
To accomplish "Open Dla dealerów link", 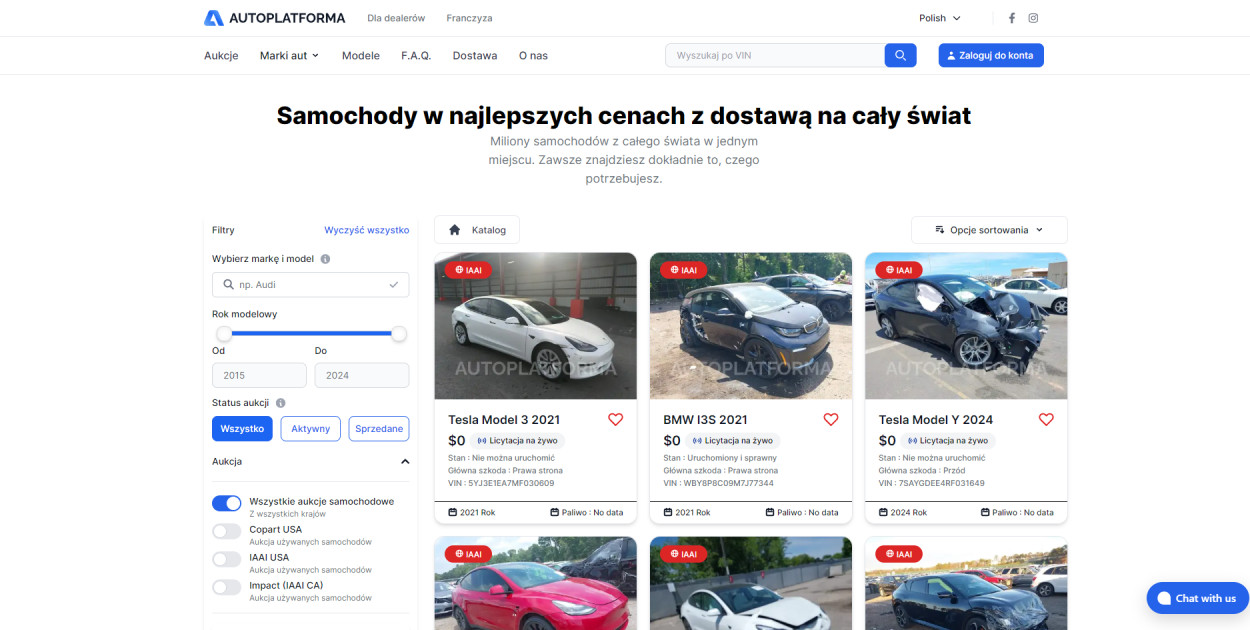I will coord(396,18).
